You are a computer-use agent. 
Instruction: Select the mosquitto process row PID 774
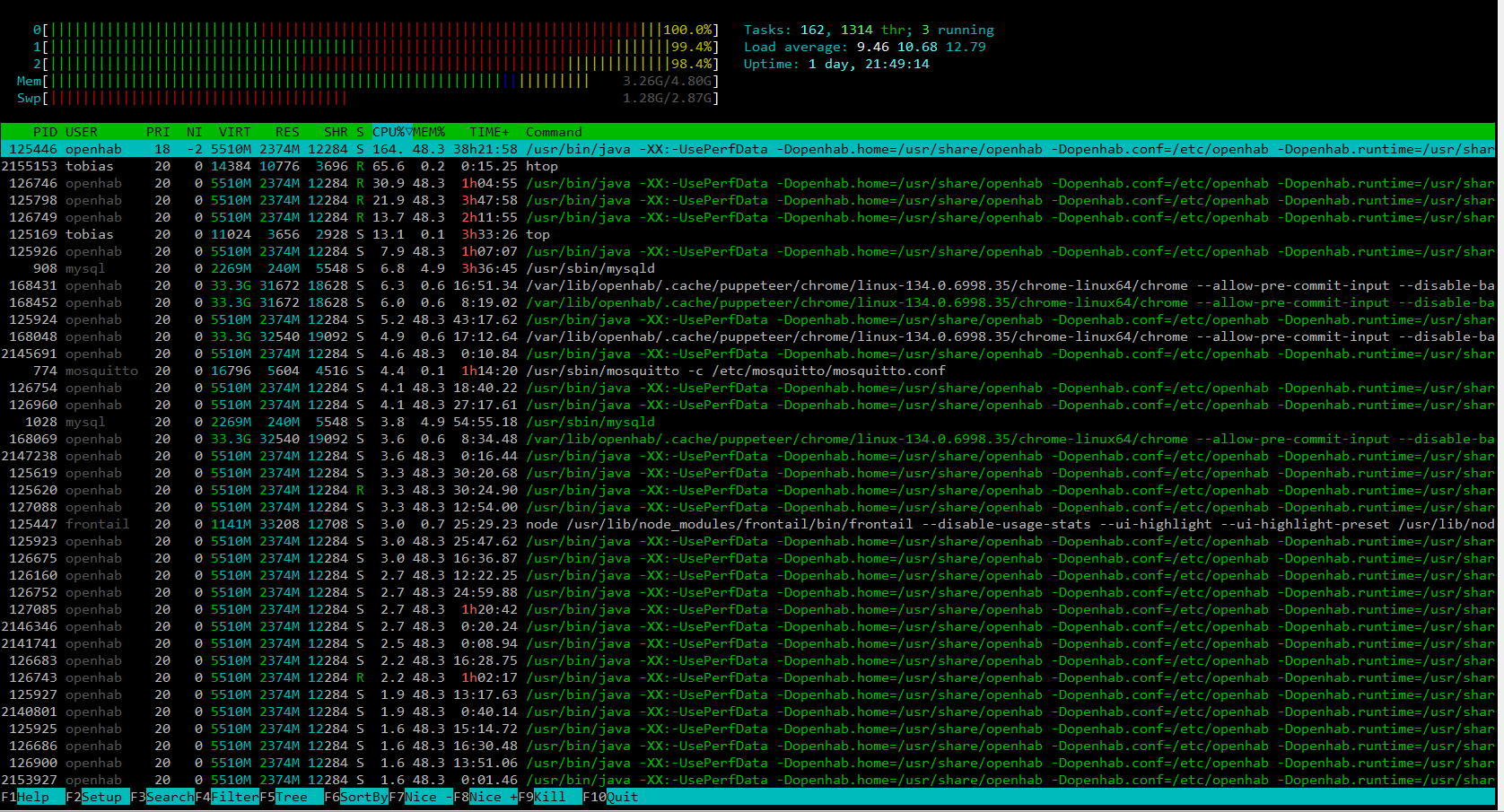point(748,371)
